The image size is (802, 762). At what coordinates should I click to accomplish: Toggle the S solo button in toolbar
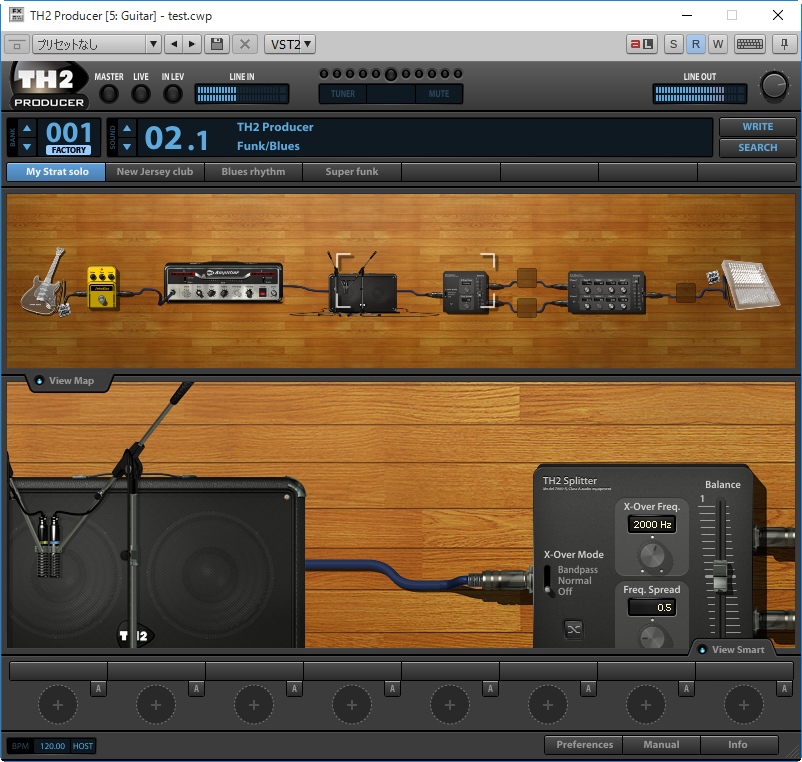(x=673, y=44)
